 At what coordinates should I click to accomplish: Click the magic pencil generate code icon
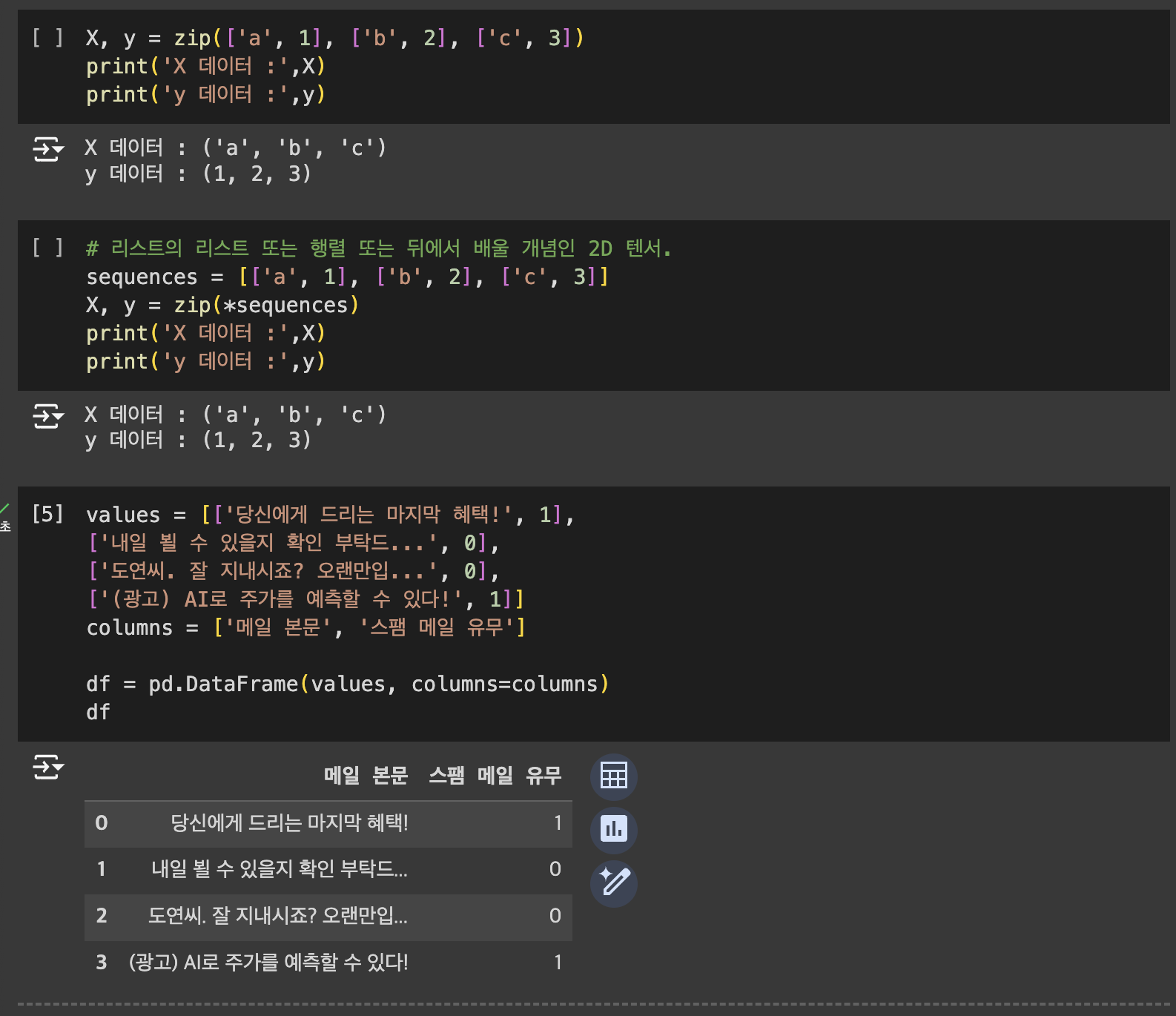(613, 883)
